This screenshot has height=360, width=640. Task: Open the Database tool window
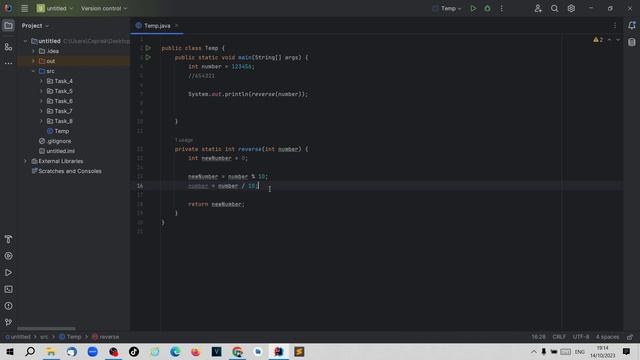pyautogui.click(x=632, y=42)
